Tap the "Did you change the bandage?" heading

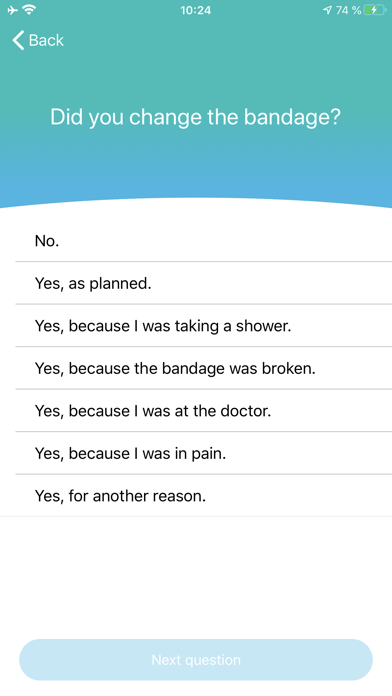[195, 118]
